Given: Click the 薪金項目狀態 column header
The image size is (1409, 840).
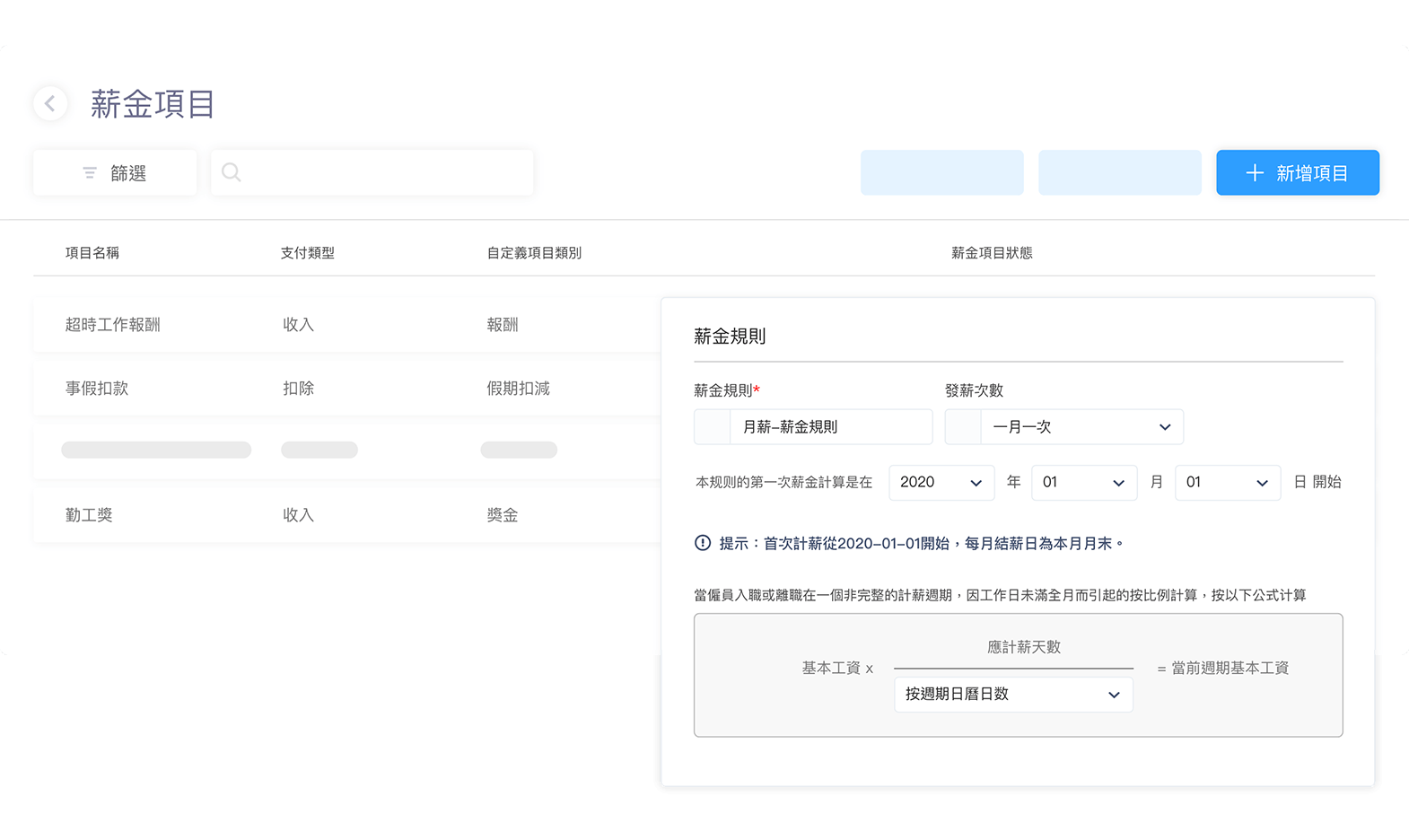Looking at the screenshot, I should [x=992, y=253].
